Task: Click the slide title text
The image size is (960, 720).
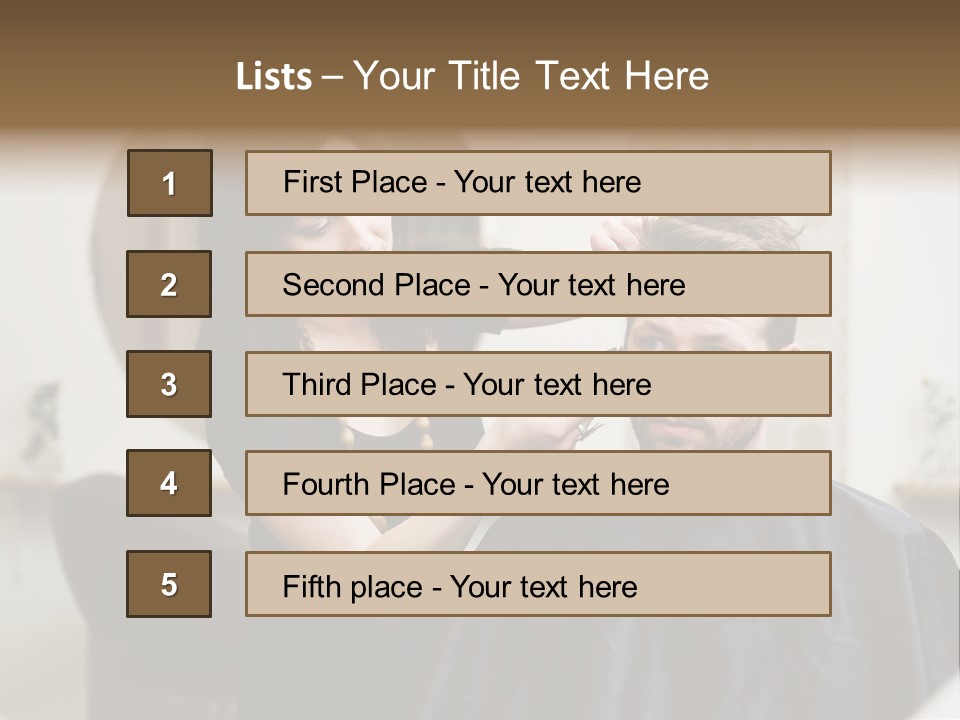Action: 472,76
